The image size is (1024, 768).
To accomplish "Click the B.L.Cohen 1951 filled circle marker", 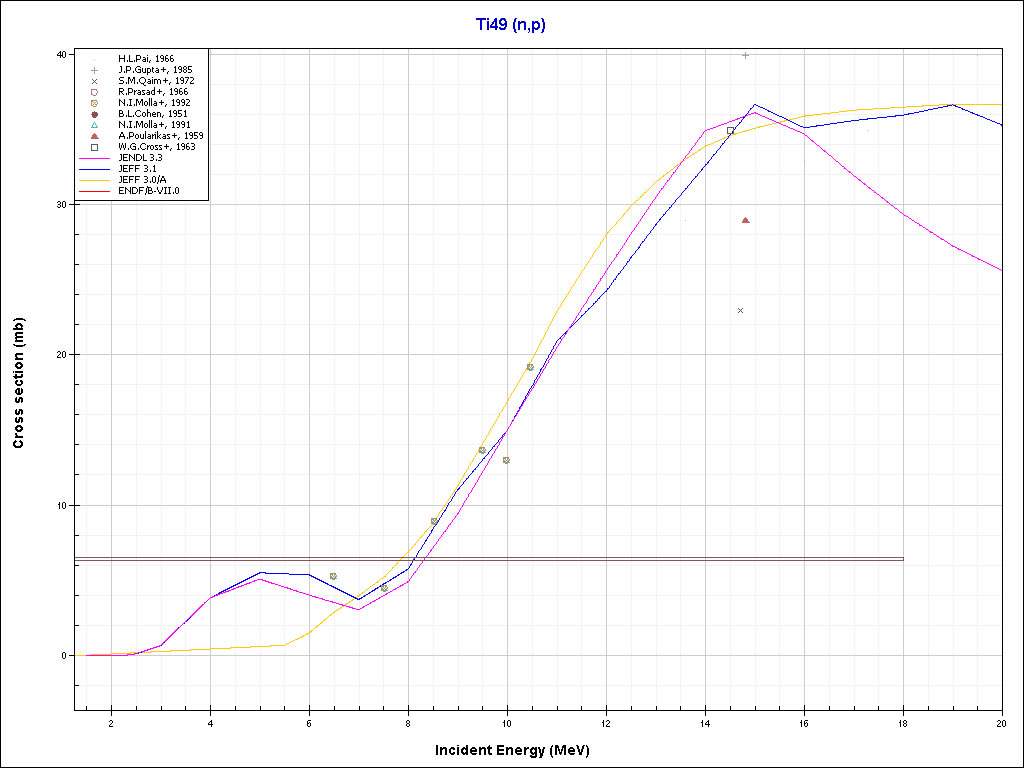I will click(94, 114).
